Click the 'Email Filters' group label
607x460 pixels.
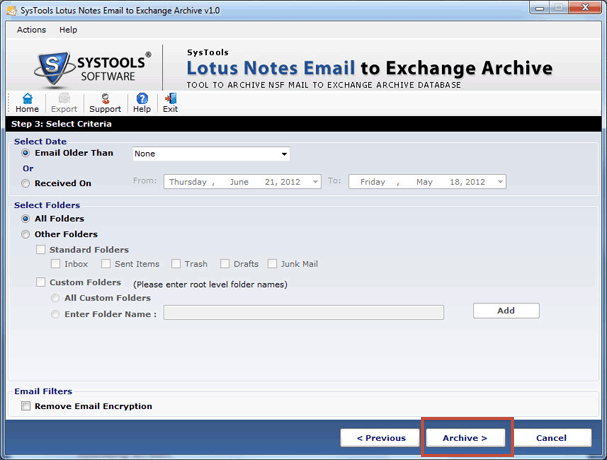[43, 391]
